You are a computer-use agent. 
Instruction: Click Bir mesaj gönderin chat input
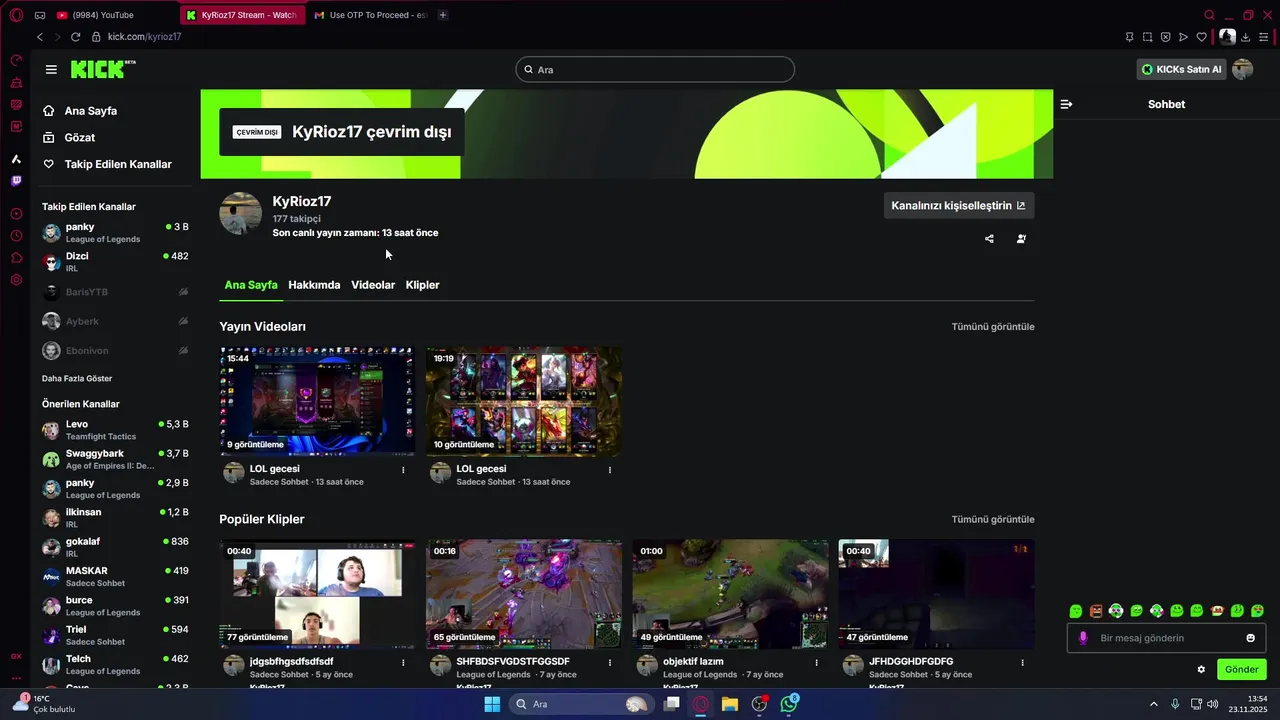pos(1166,638)
